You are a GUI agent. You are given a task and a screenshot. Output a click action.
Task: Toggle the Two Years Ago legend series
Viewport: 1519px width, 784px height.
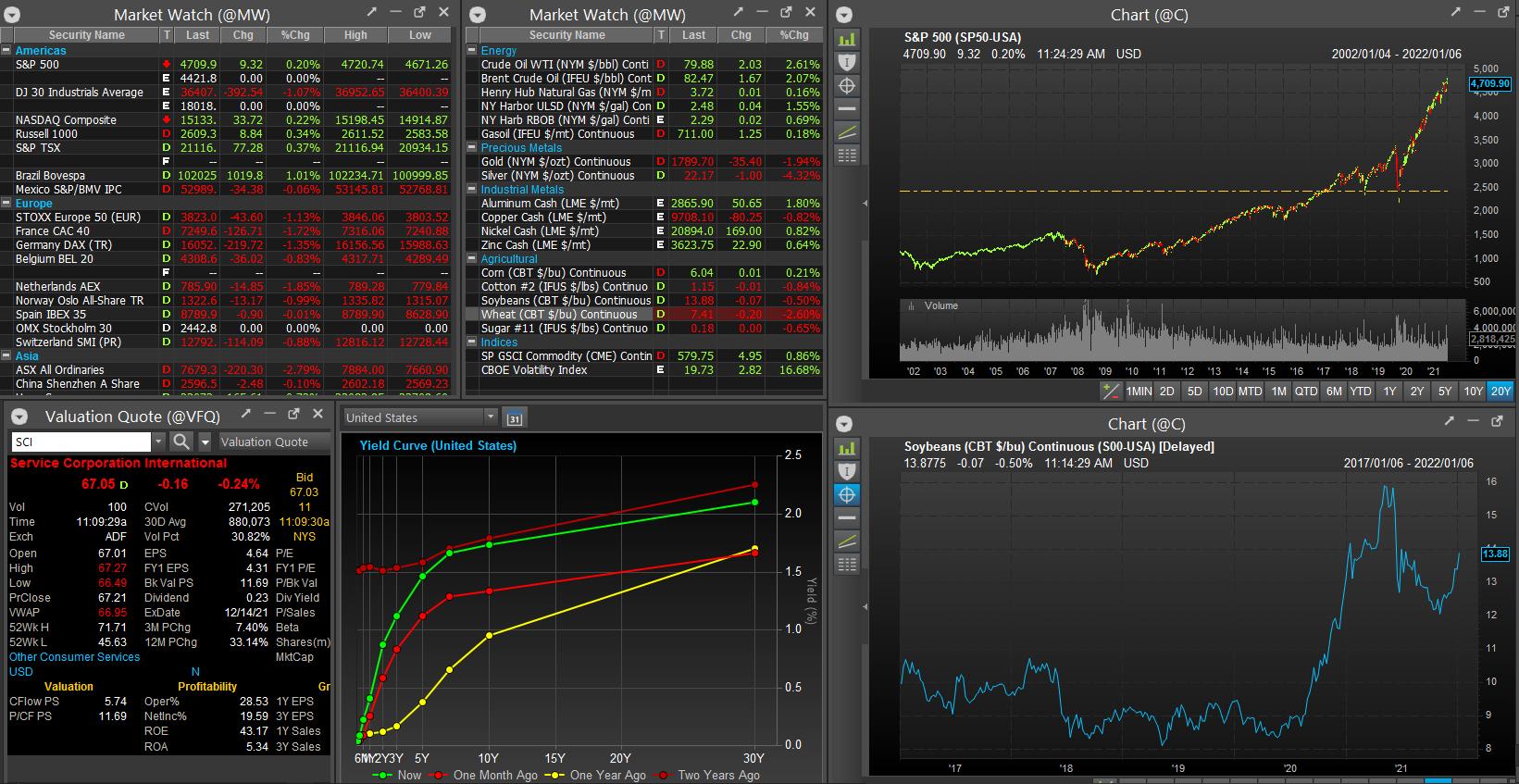[707, 775]
